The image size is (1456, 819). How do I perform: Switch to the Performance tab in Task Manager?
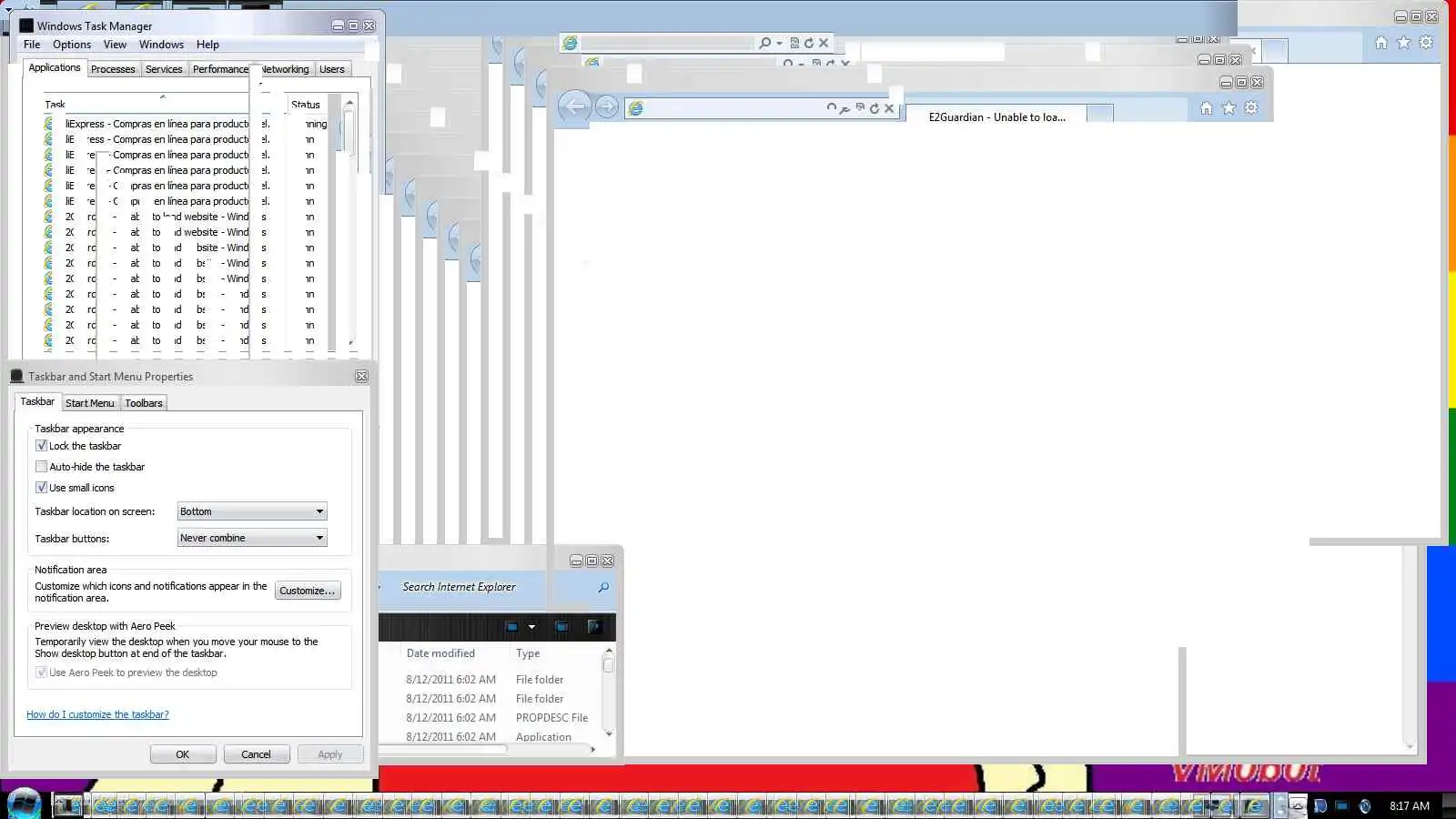[220, 69]
